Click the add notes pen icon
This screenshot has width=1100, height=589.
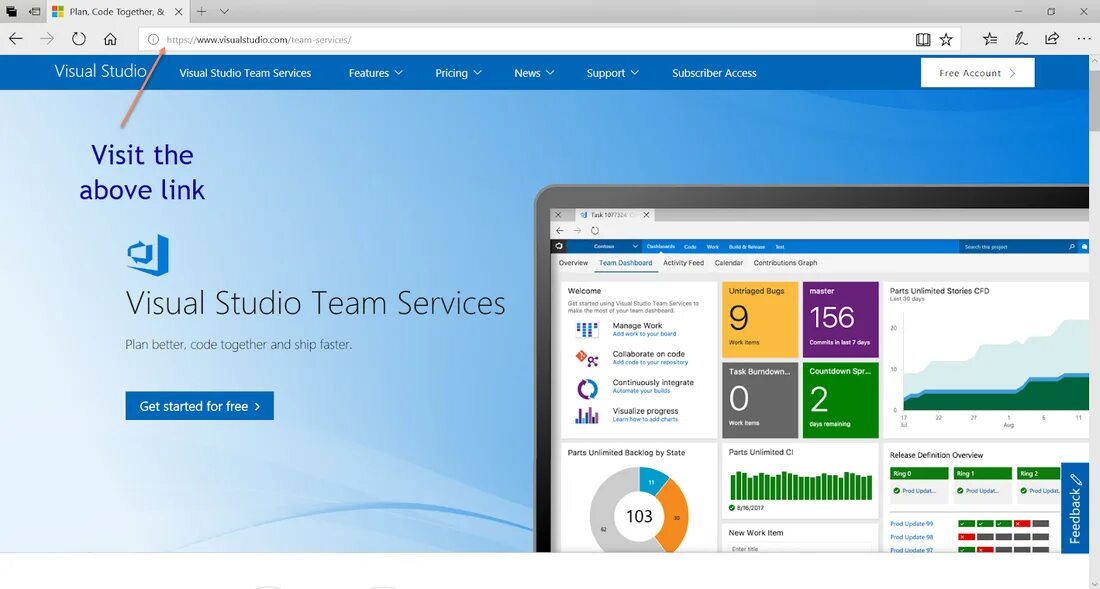point(1021,39)
